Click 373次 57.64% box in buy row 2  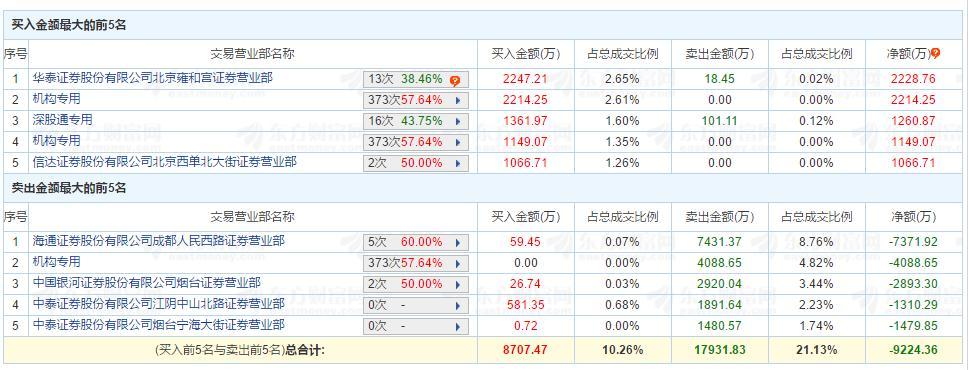point(416,100)
